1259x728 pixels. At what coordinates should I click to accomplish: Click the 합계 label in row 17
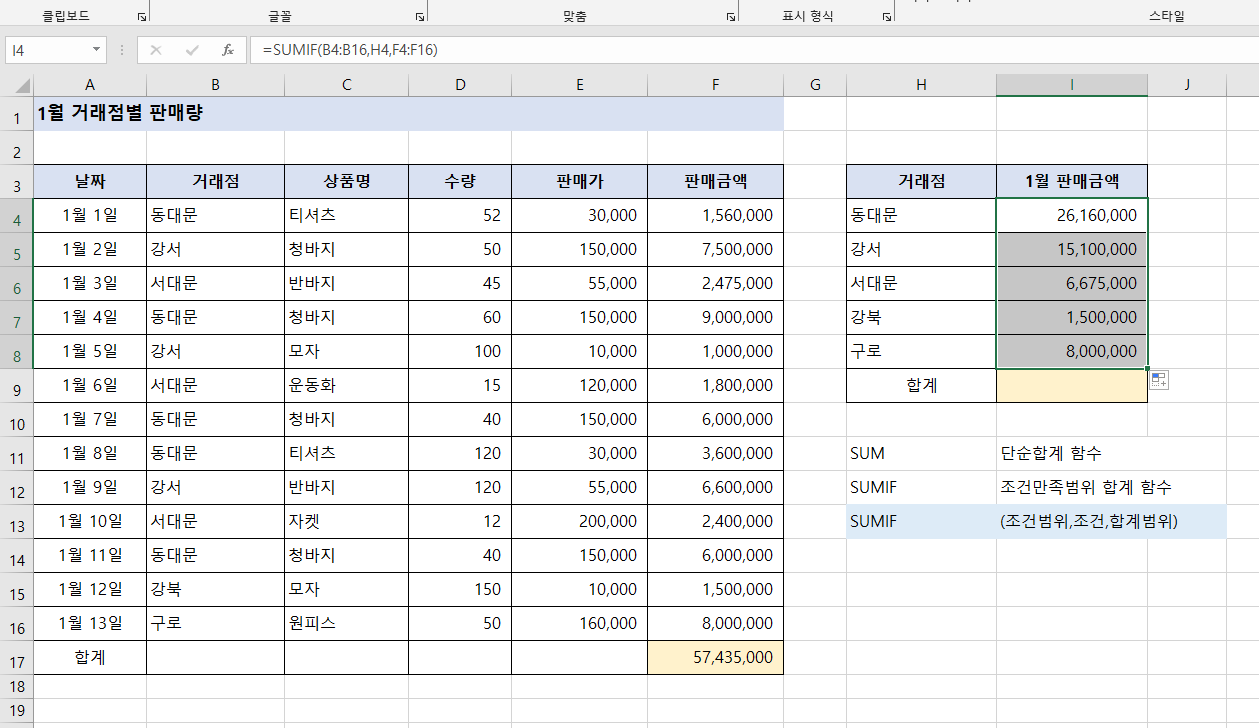tap(90, 658)
